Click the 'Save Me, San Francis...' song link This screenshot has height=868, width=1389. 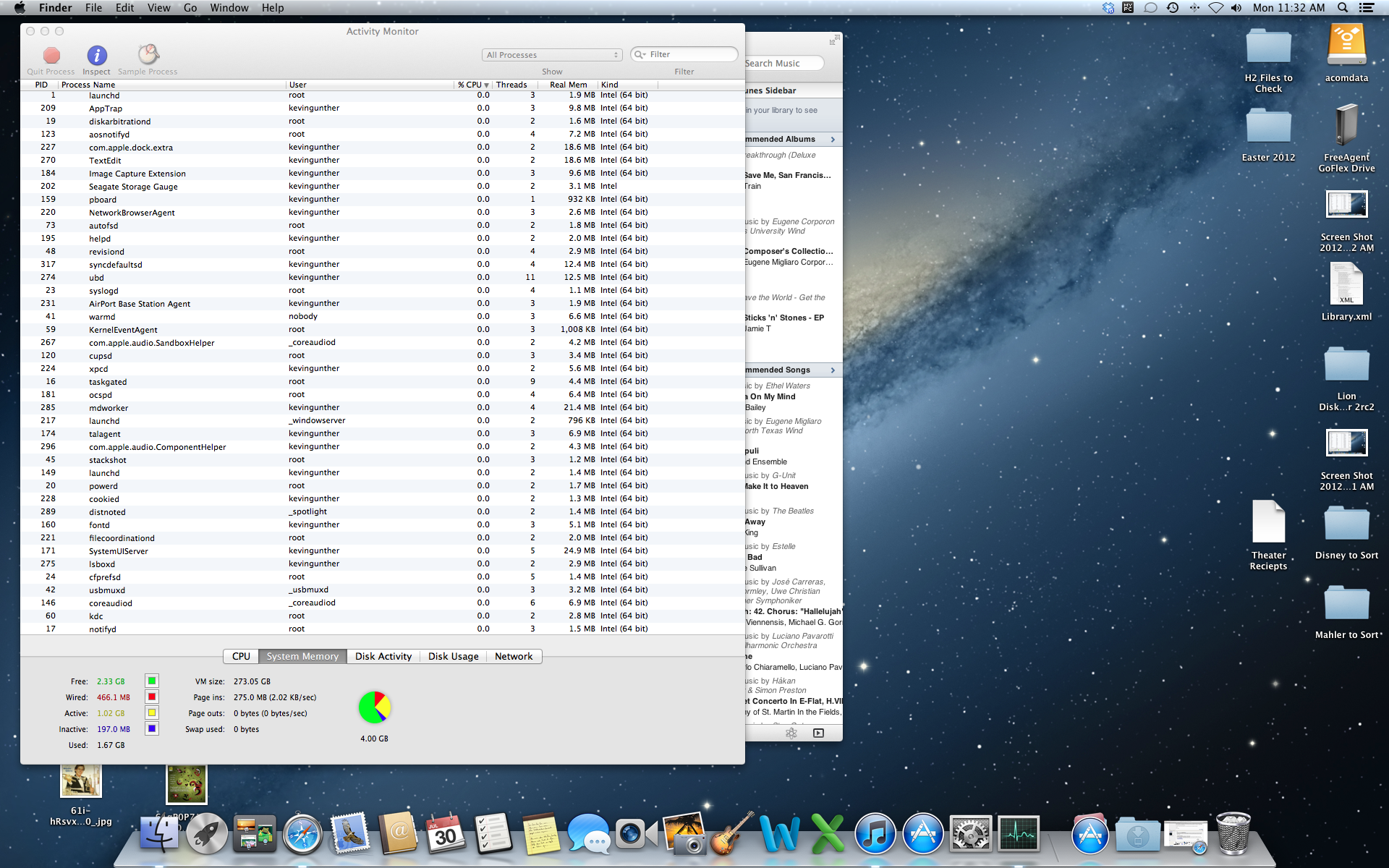pos(785,174)
